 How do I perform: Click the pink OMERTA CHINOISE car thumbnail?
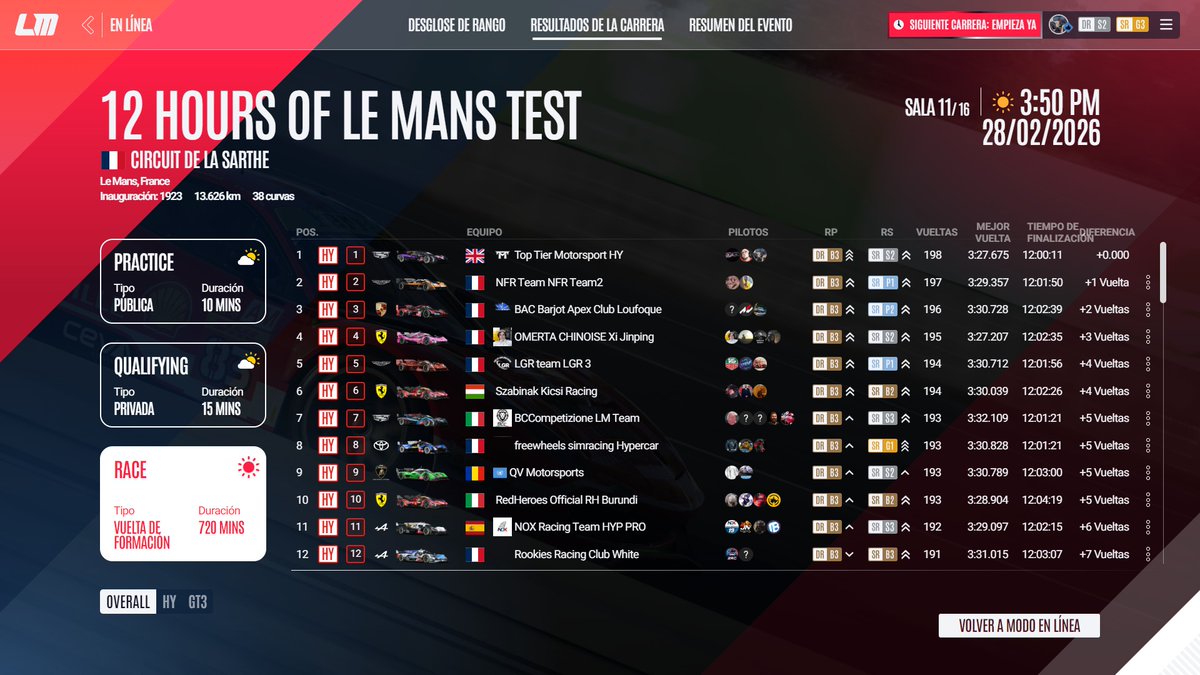[x=420, y=337]
